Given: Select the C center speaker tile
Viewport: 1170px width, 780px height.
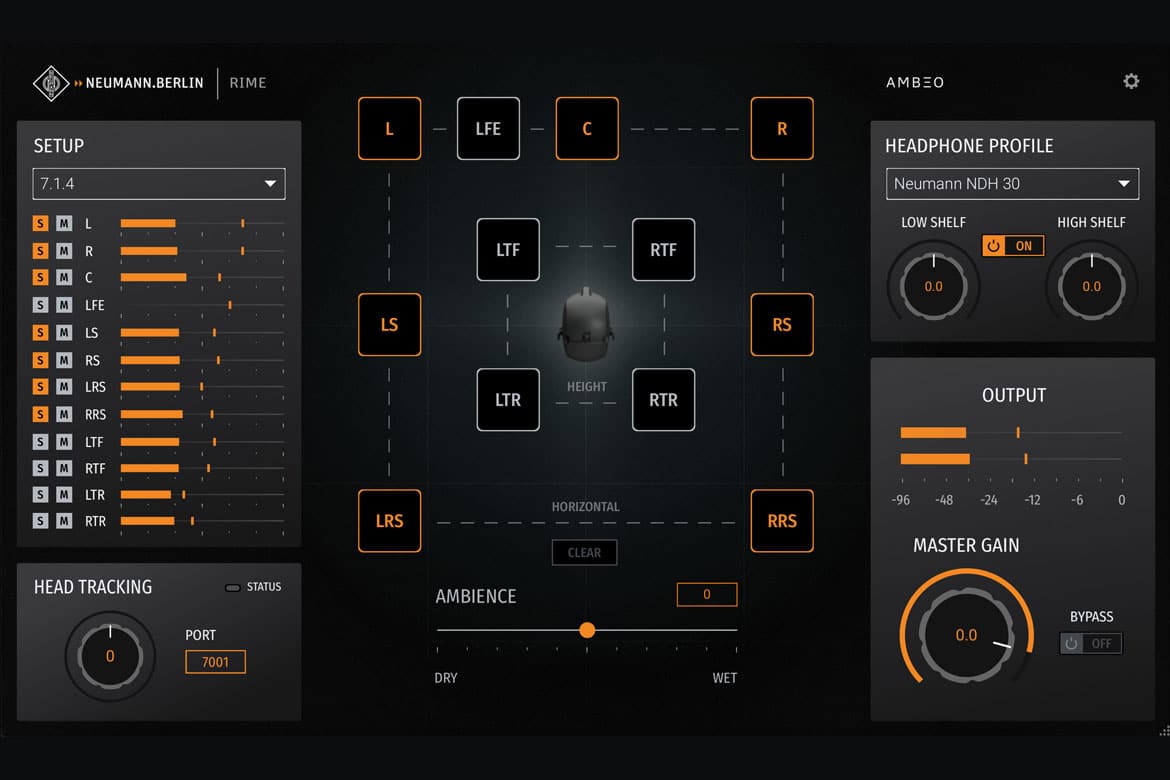Looking at the screenshot, I should point(587,128).
